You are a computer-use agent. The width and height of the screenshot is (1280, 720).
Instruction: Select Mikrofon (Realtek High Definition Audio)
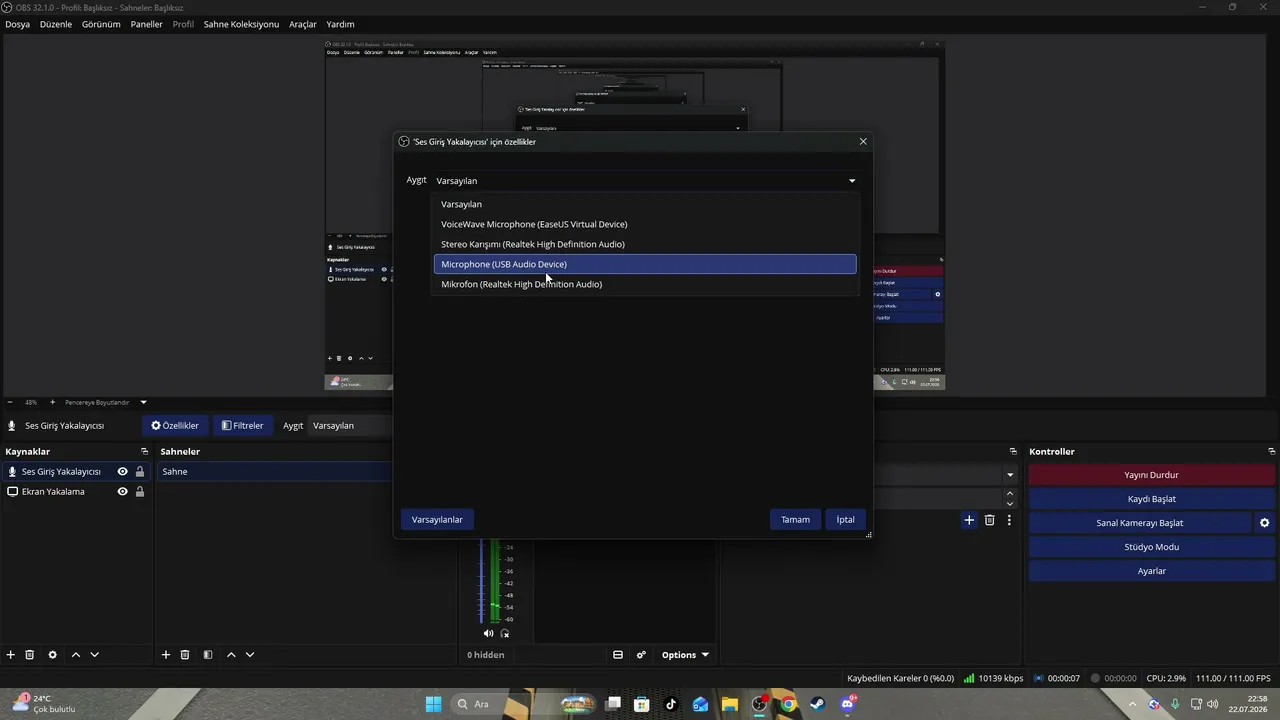tap(645, 284)
